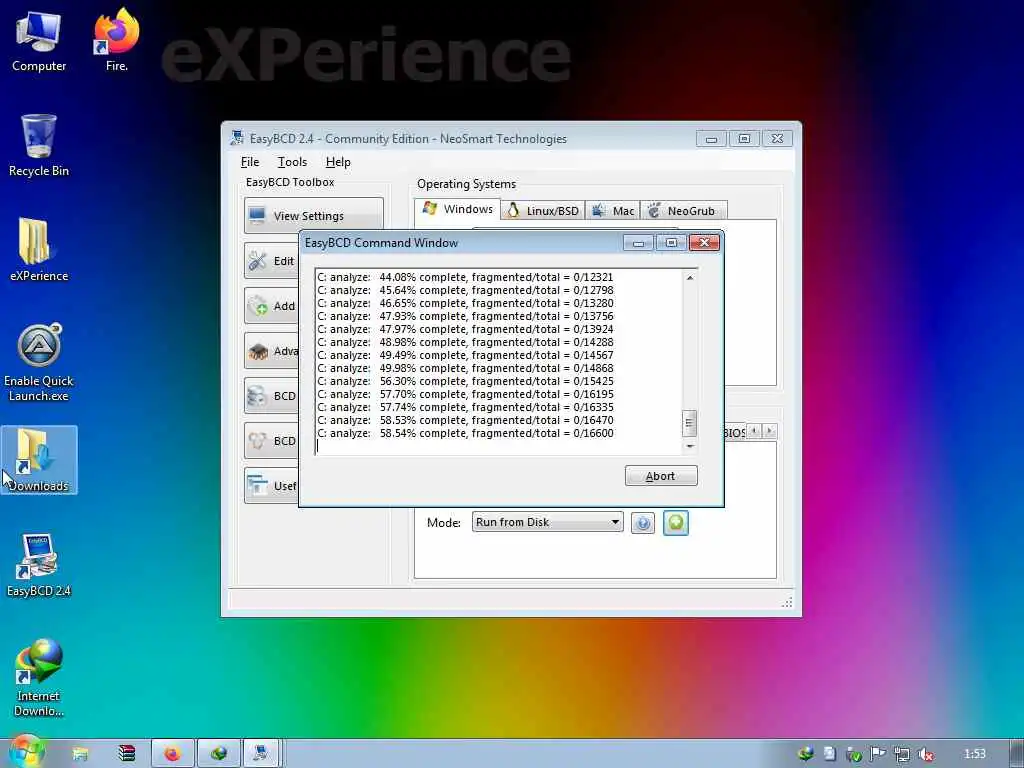Click the taskbar clock showing 1:53

coord(974,754)
